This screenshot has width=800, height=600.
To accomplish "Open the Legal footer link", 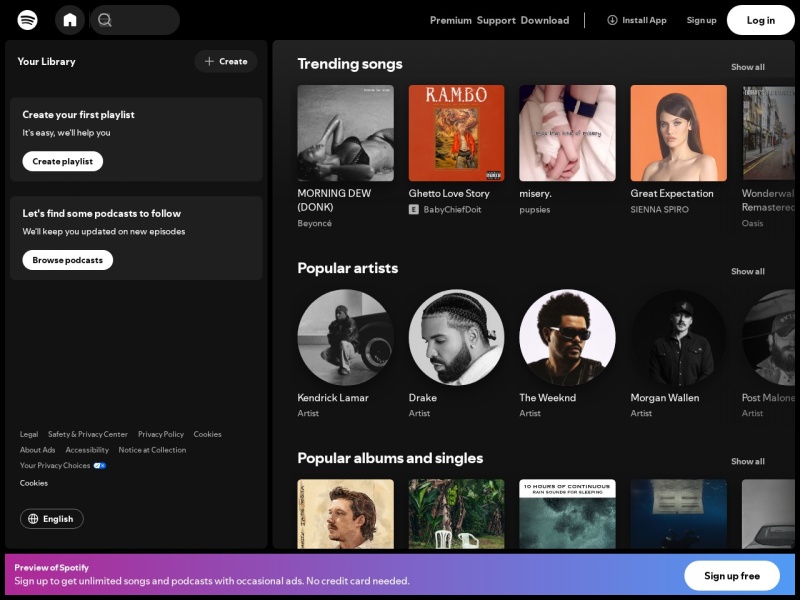I will click(29, 434).
